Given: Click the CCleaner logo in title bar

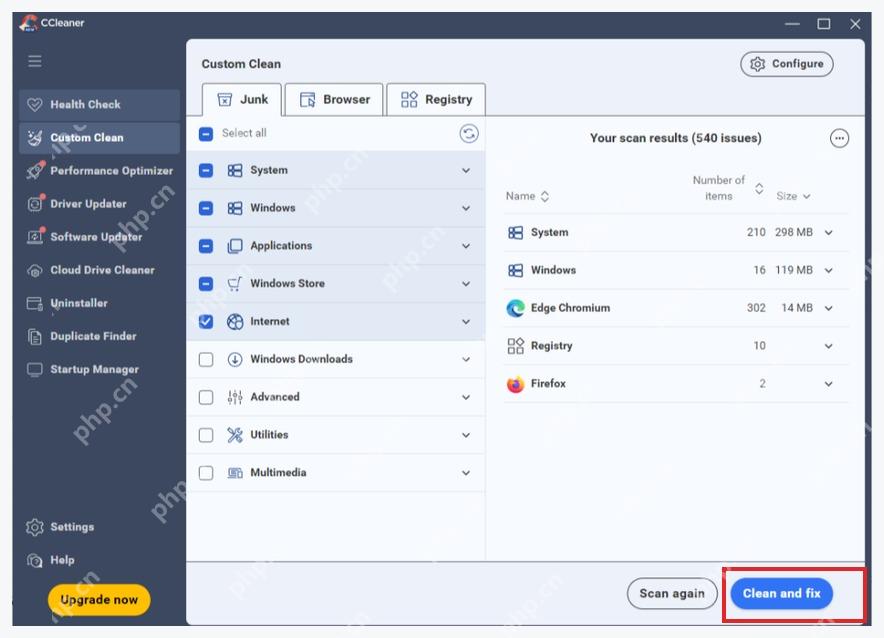Looking at the screenshot, I should pyautogui.click(x=28, y=23).
